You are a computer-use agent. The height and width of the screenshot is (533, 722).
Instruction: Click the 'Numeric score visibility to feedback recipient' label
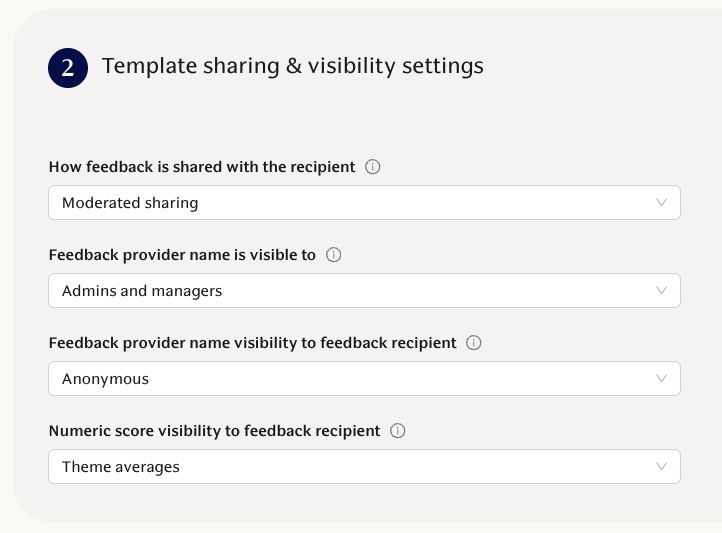pyautogui.click(x=214, y=431)
